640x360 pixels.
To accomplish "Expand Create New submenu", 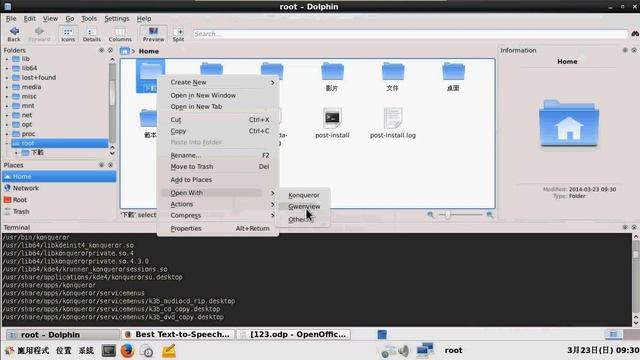I will point(218,82).
